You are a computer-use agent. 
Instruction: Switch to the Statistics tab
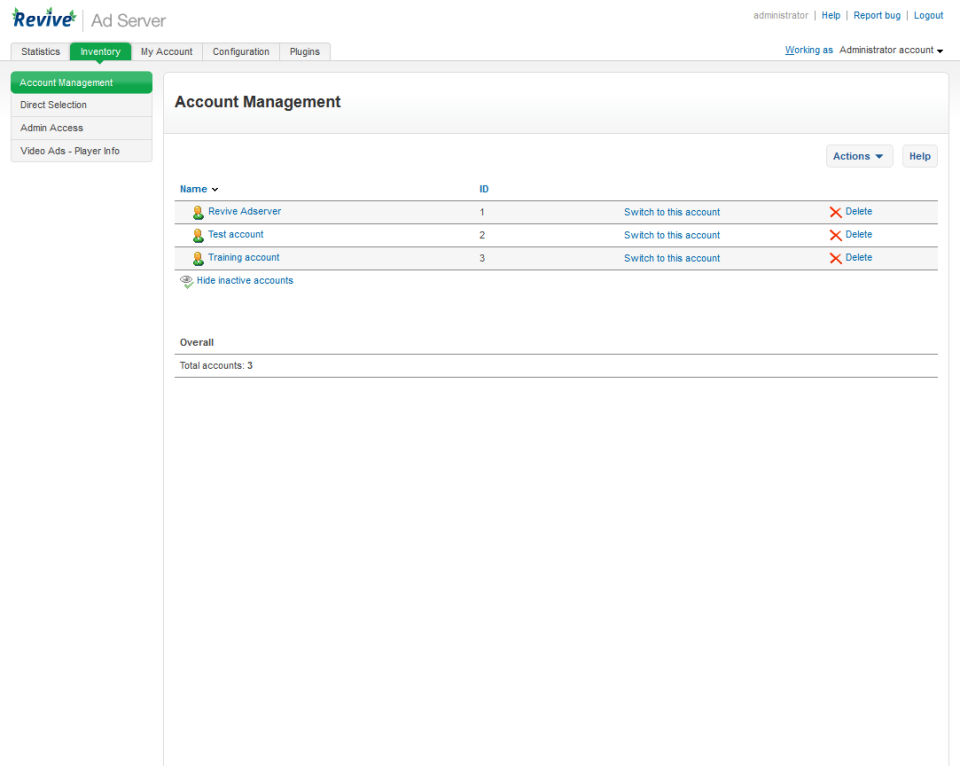tap(40, 51)
